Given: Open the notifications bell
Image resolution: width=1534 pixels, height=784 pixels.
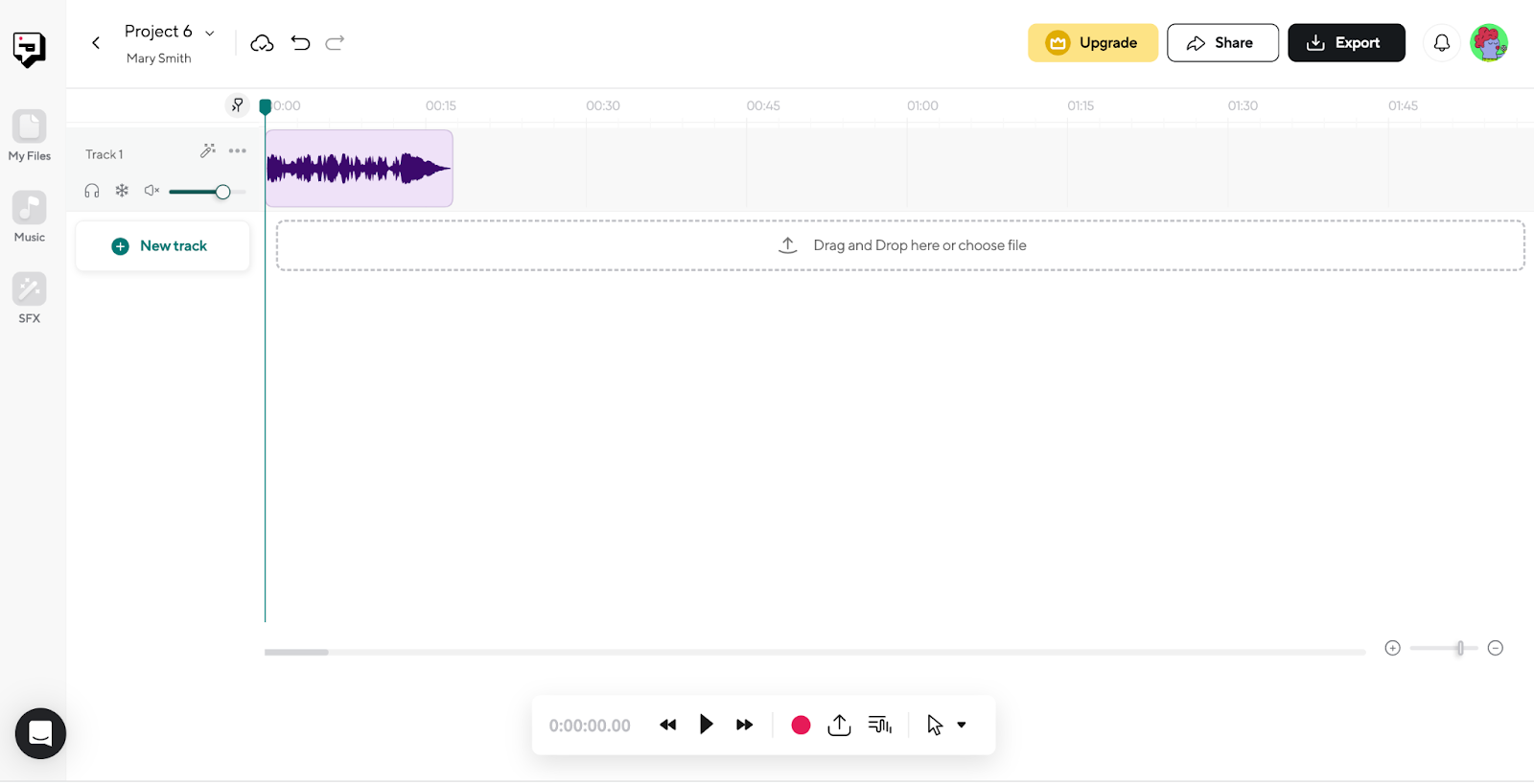Looking at the screenshot, I should [1441, 43].
